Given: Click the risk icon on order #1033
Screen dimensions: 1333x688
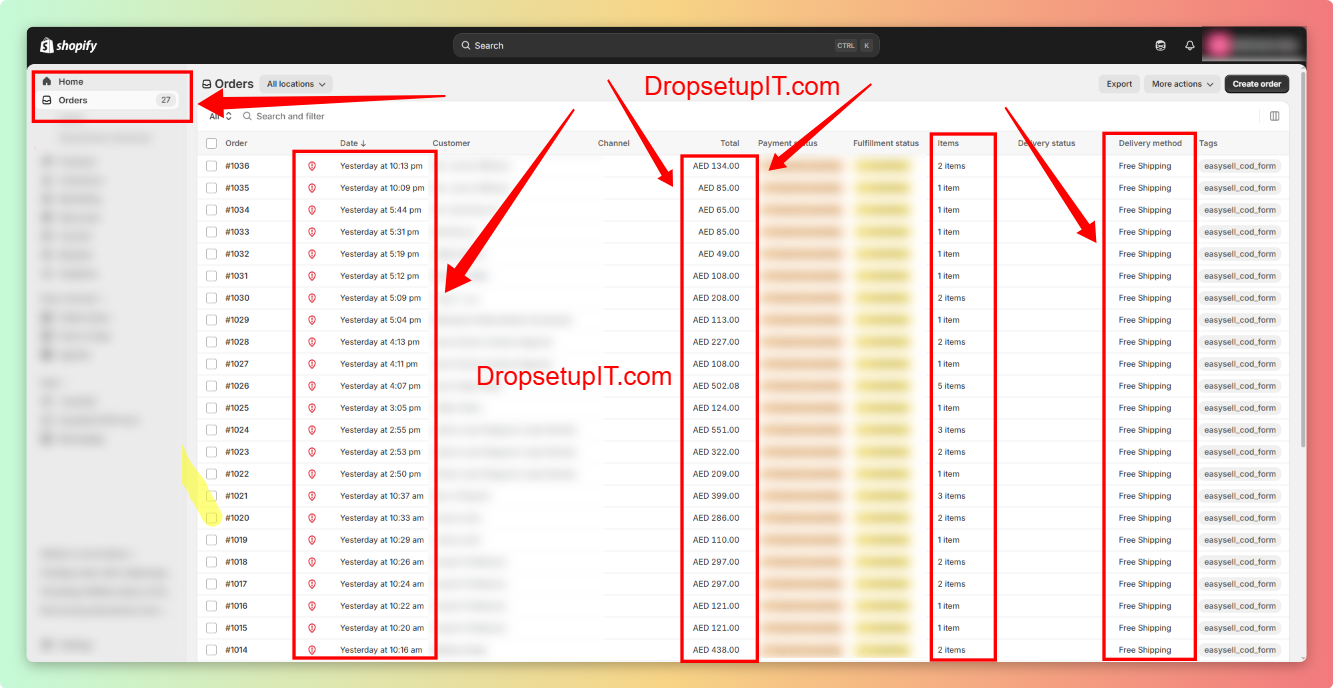Looking at the screenshot, I should pyautogui.click(x=312, y=232).
